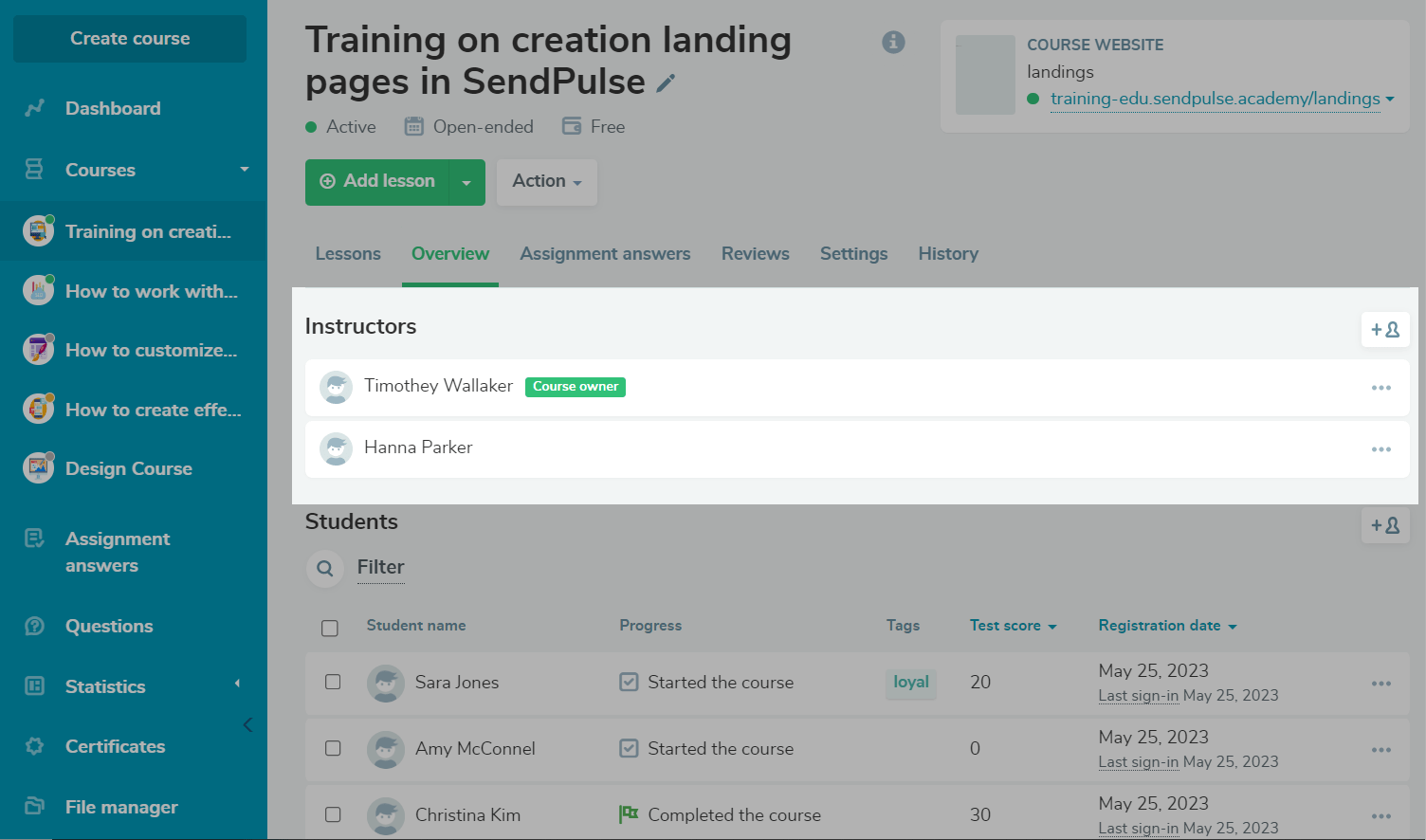This screenshot has width=1426, height=840.
Task: Click the pencil icon to edit course title
Action: coord(666,83)
